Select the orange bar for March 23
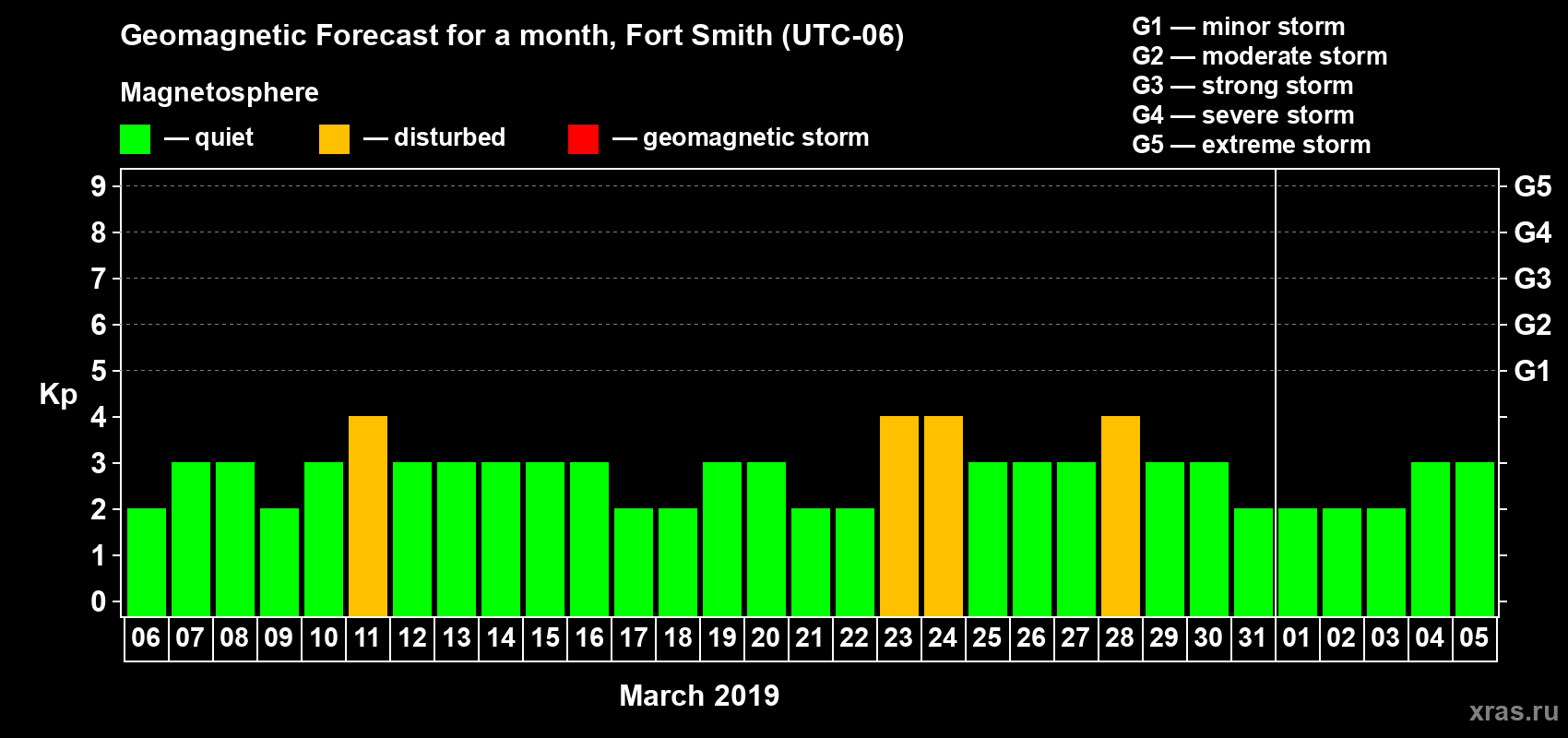 [x=899, y=517]
